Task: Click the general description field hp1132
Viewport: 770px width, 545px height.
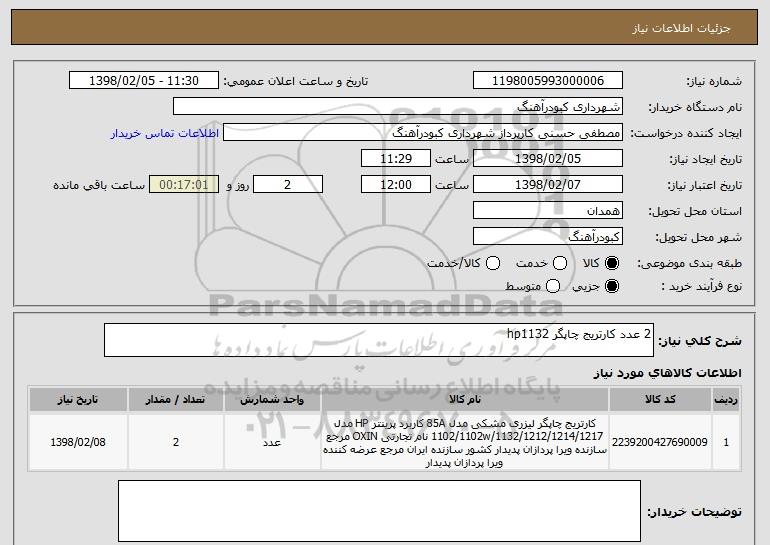Action: tap(379, 340)
